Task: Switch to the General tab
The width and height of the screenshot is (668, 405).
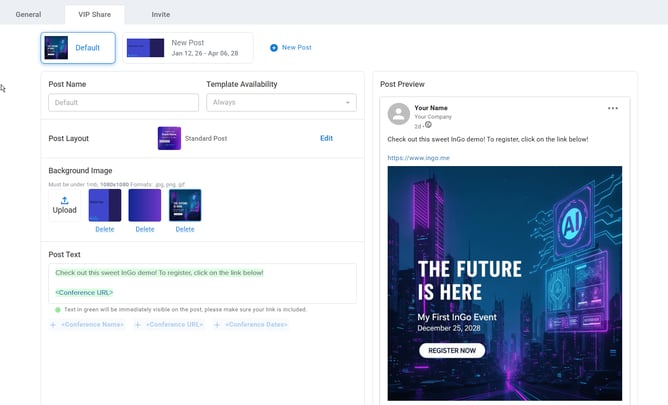Action: (x=28, y=14)
